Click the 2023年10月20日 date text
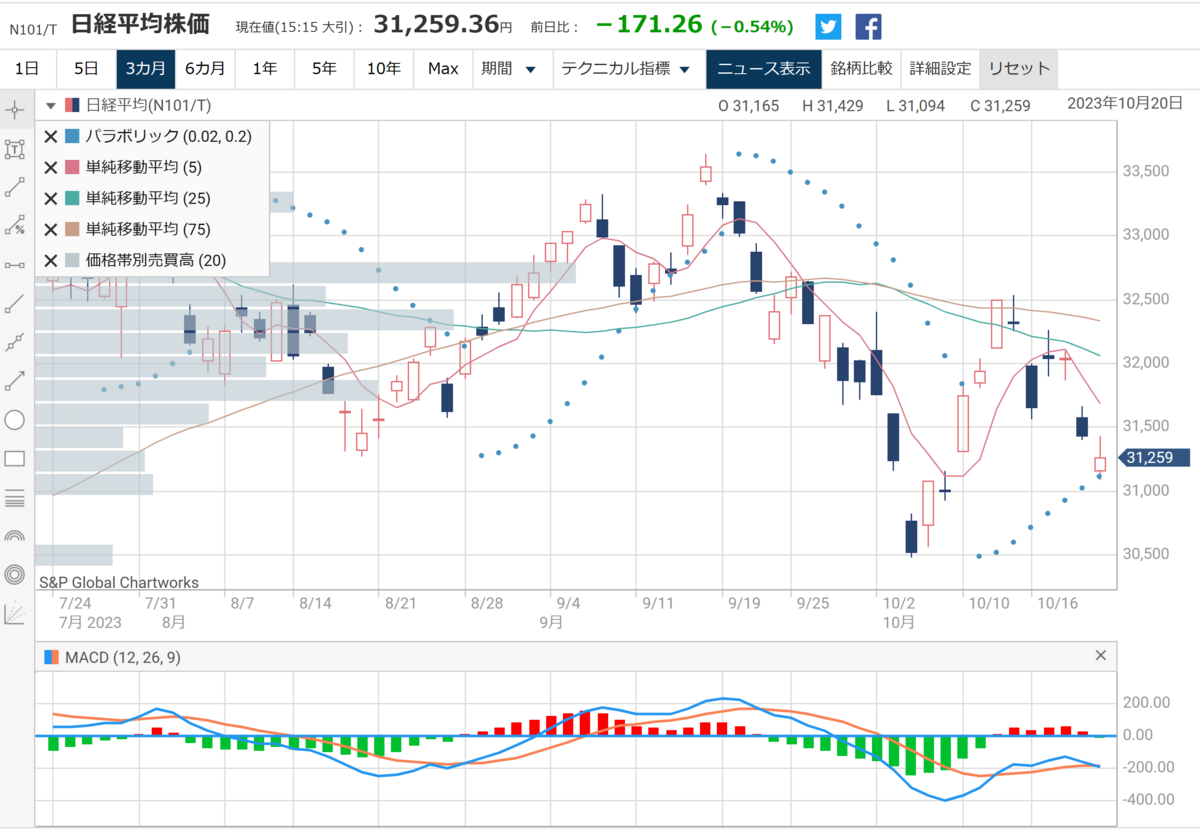Screen dimensions: 1200x831 tap(1125, 103)
